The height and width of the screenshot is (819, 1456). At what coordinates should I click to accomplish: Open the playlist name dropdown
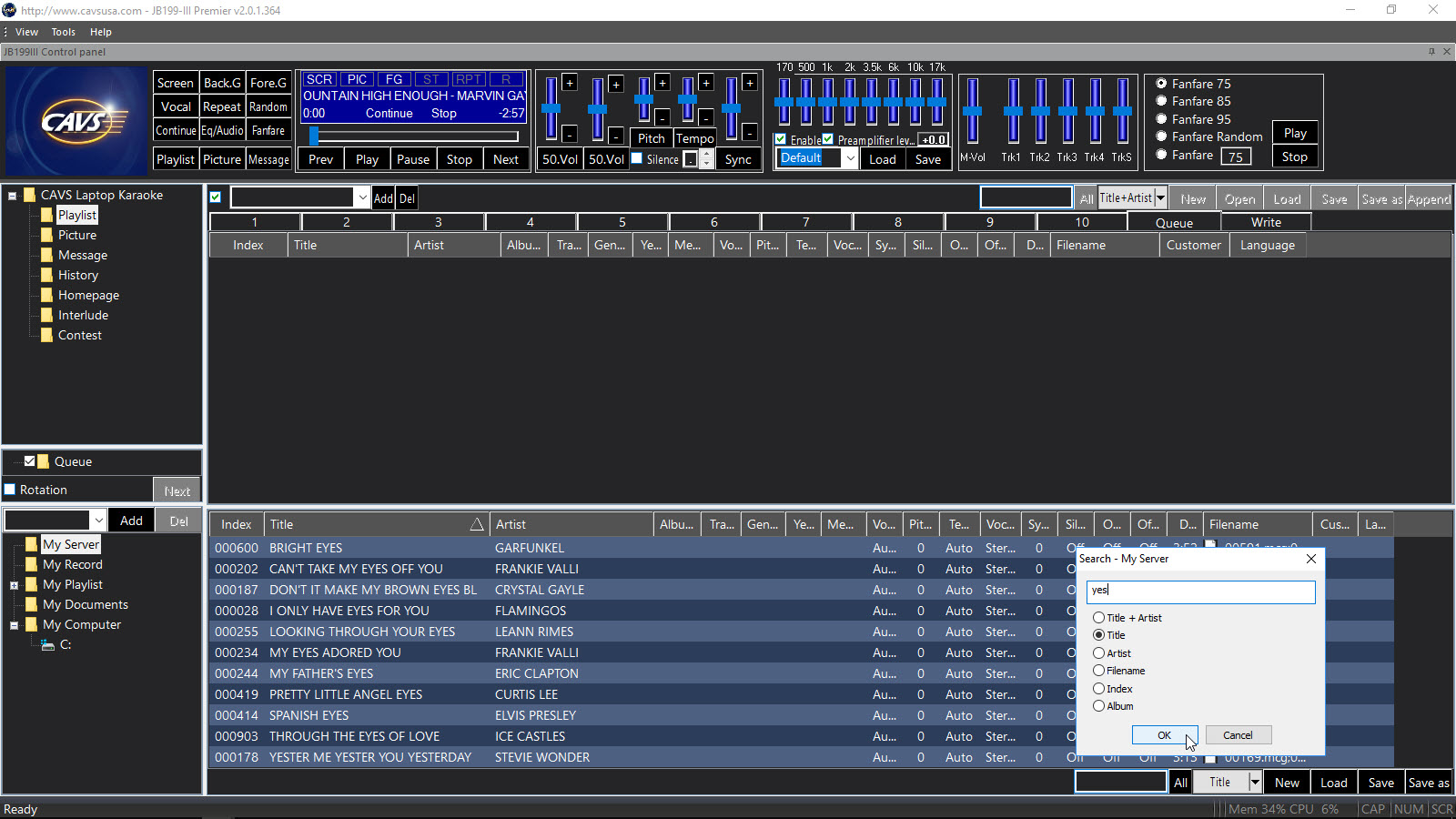362,197
